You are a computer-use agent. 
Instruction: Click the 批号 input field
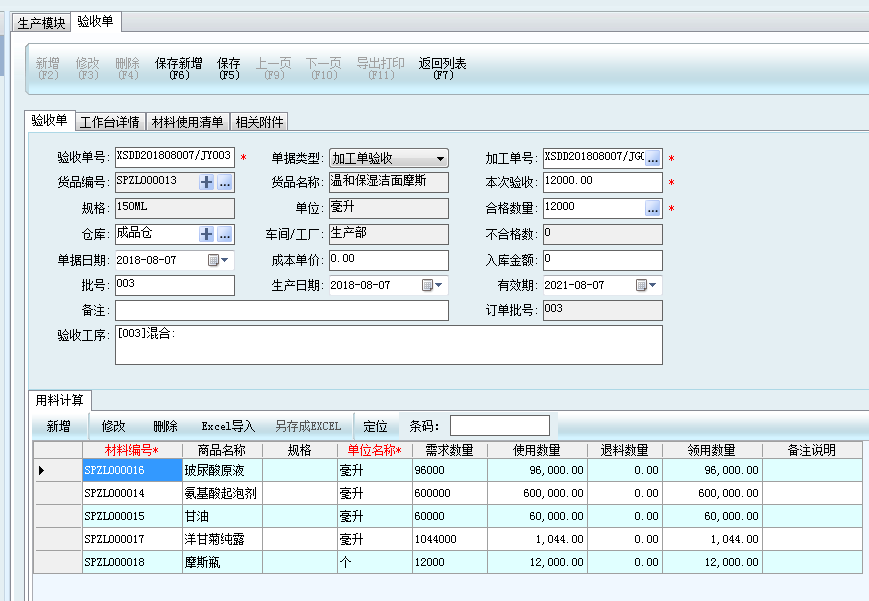click(x=175, y=285)
